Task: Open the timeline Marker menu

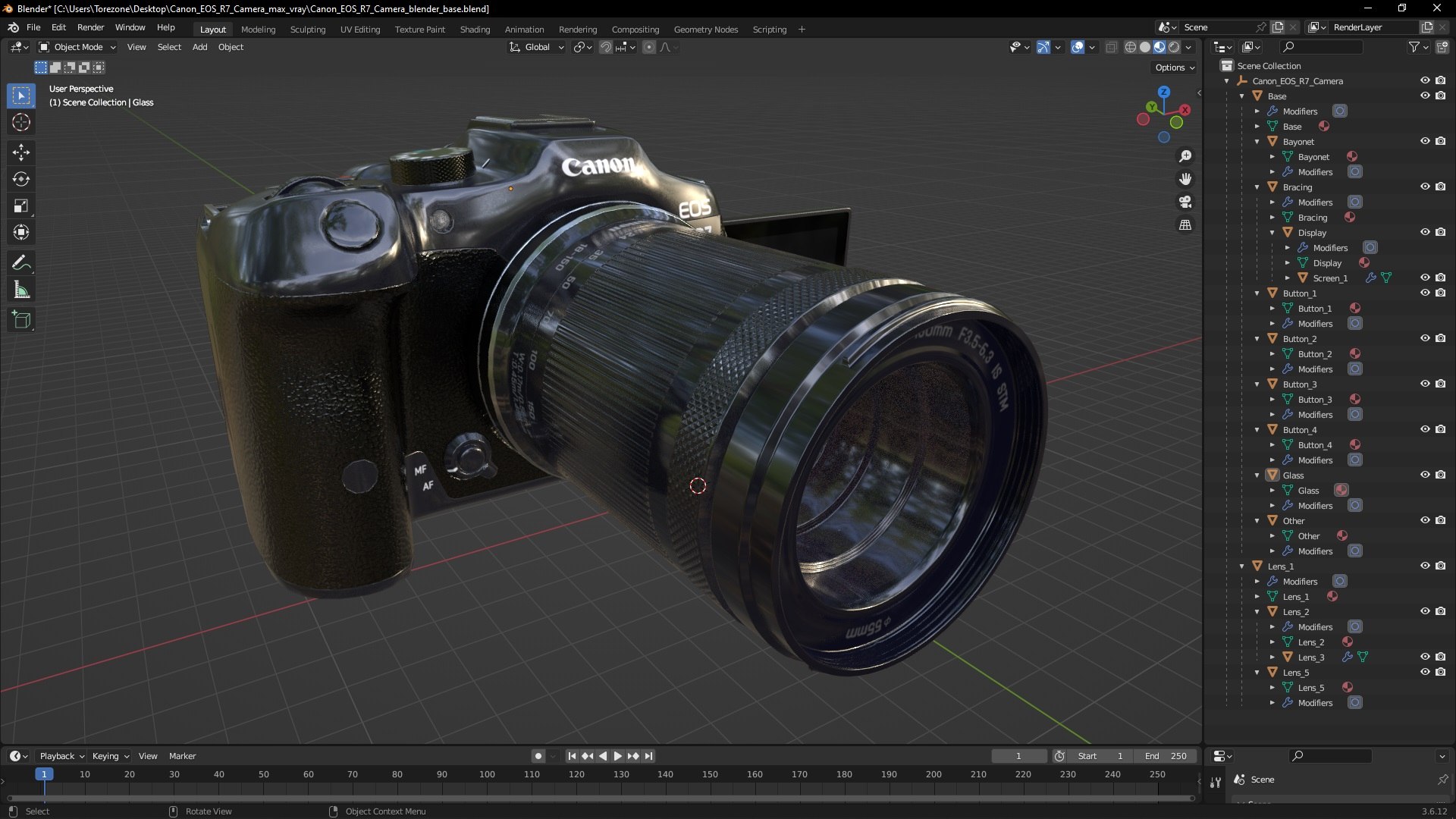Action: [182, 756]
